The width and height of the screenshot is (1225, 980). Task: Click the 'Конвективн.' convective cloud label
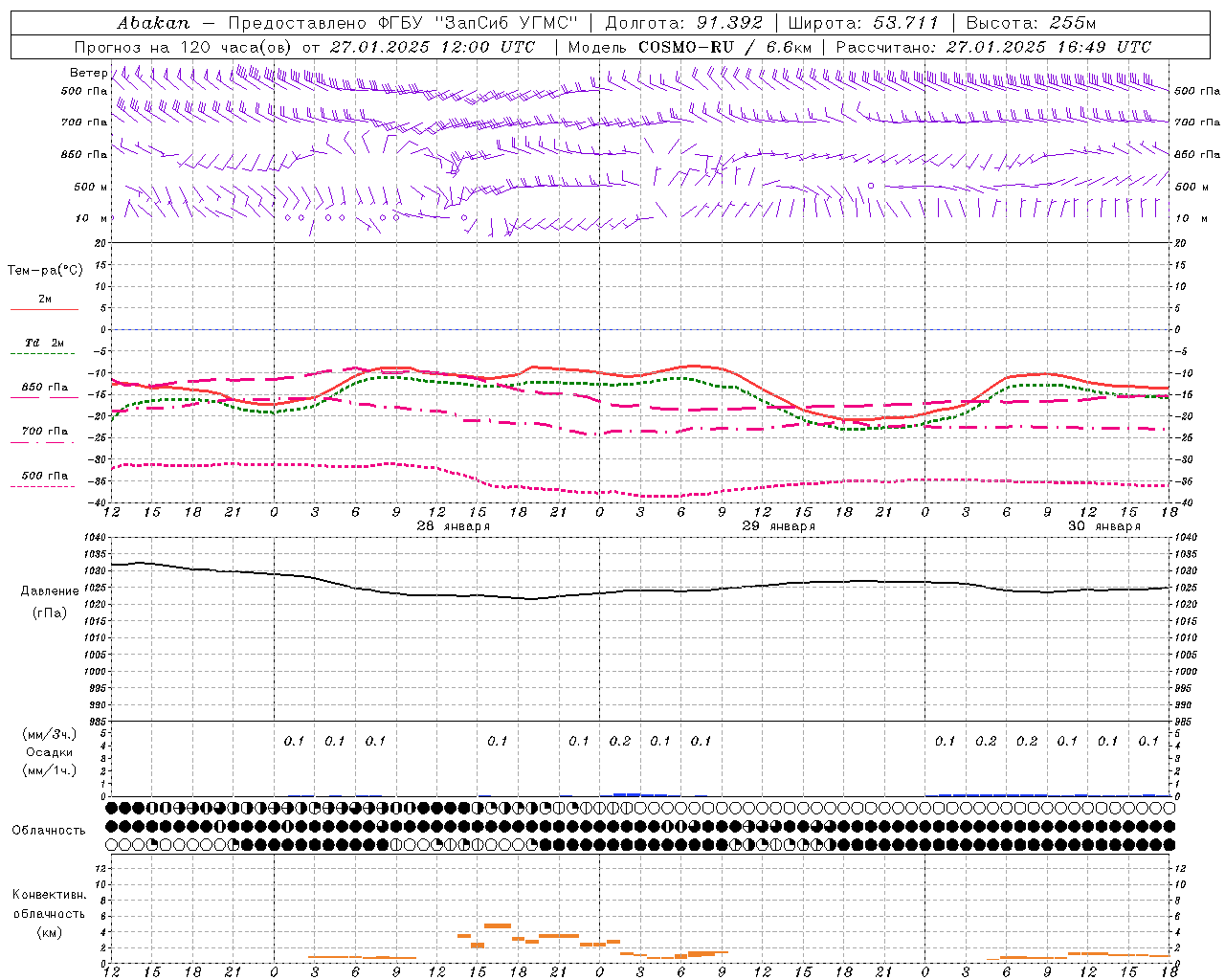(49, 895)
